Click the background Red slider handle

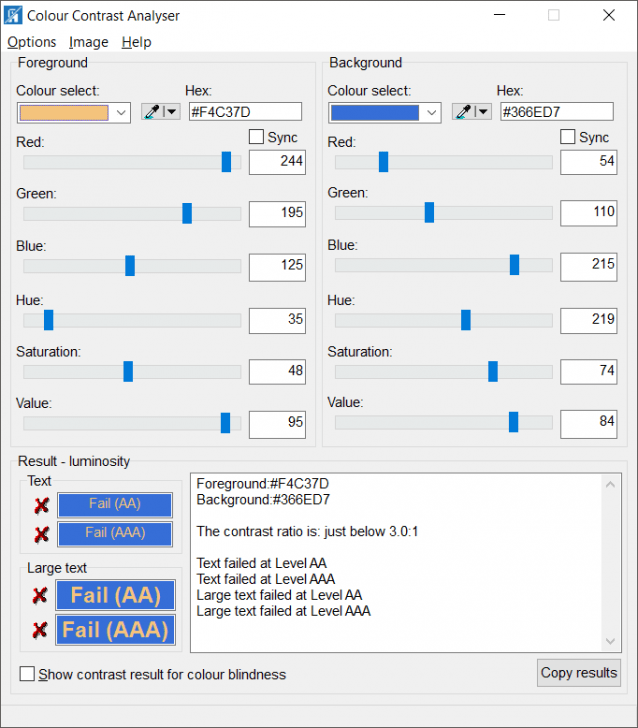pos(384,162)
